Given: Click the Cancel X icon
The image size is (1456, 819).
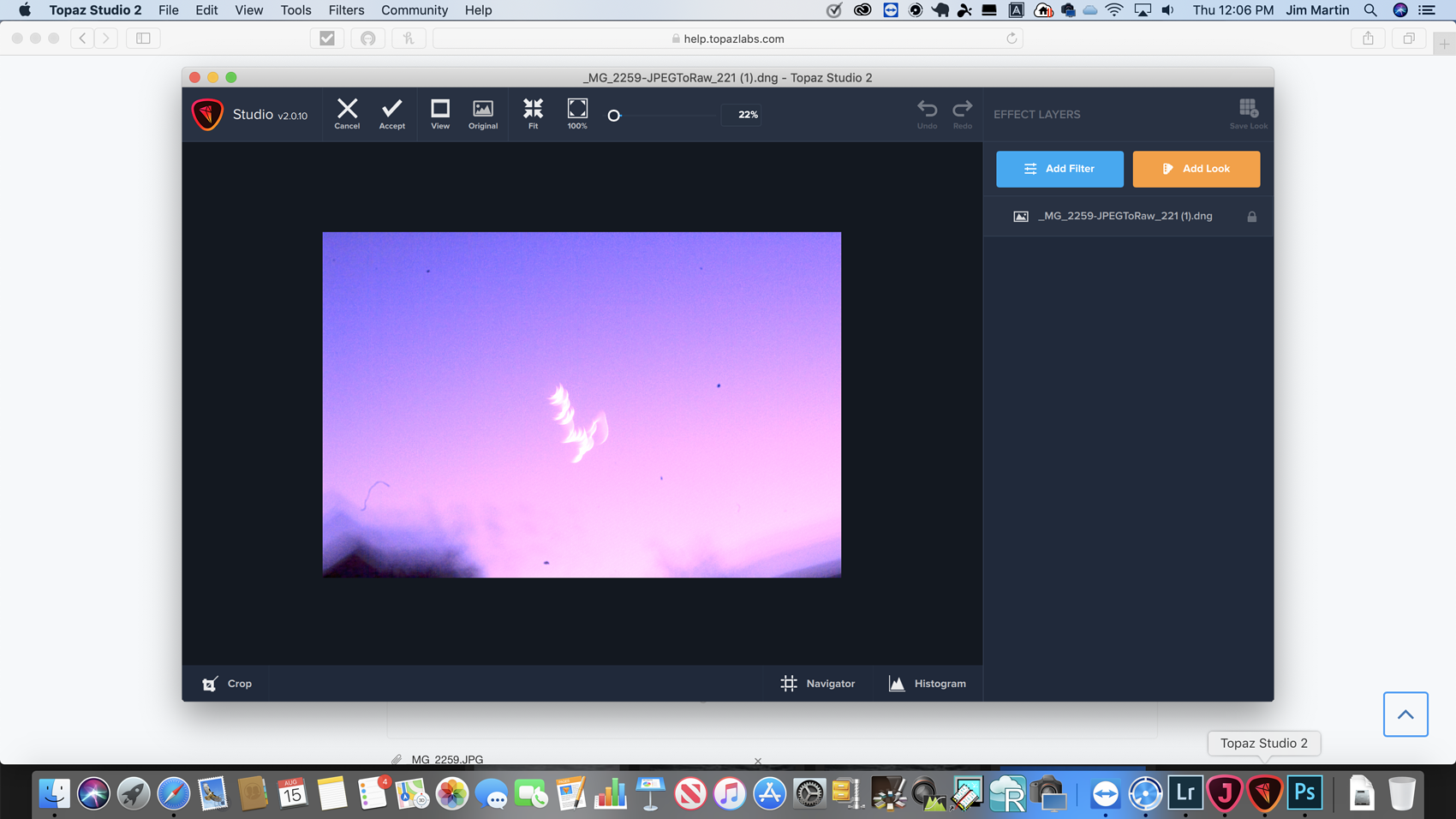Looking at the screenshot, I should pos(347,113).
